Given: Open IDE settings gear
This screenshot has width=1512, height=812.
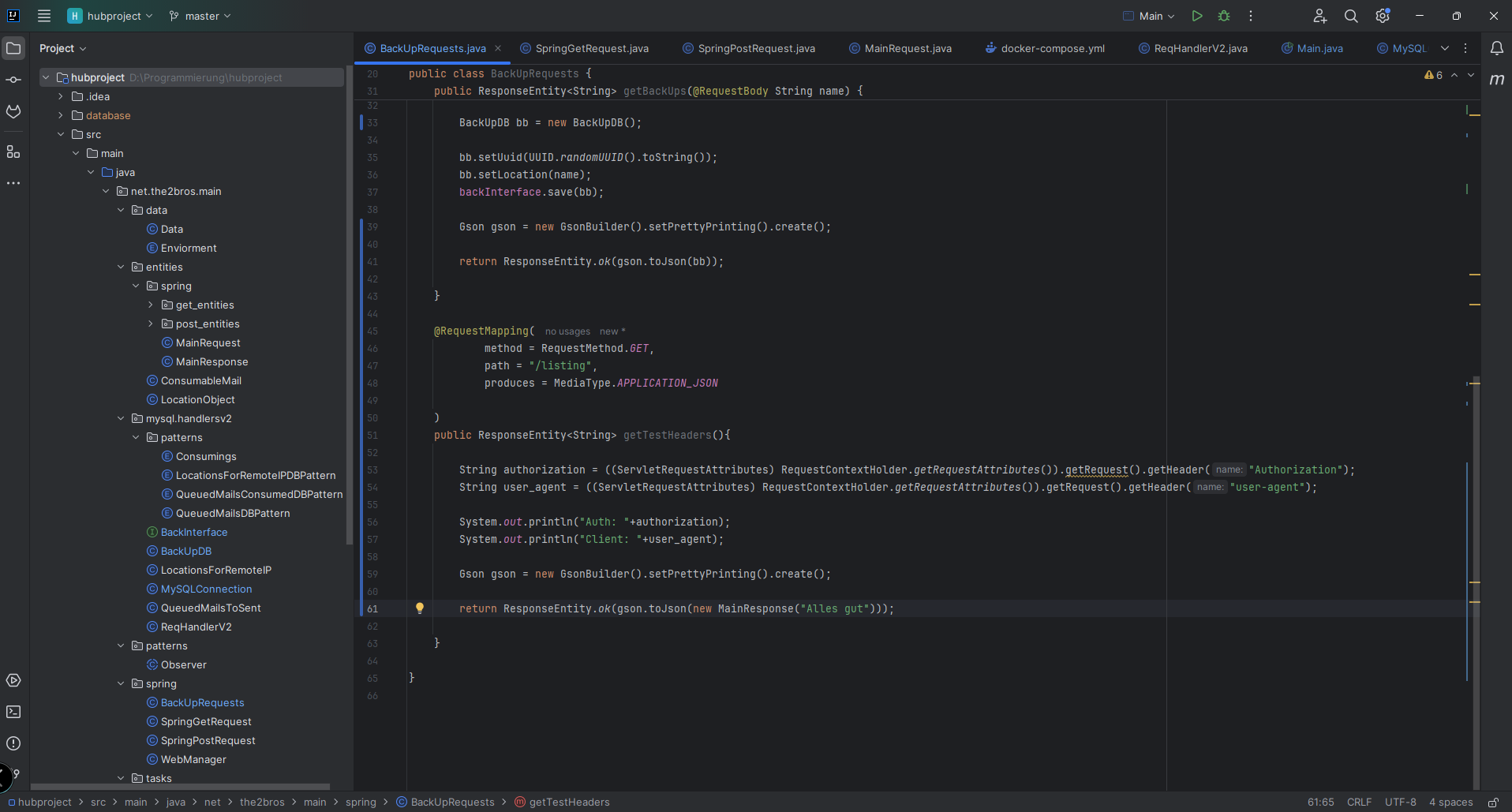Looking at the screenshot, I should click(x=1382, y=16).
